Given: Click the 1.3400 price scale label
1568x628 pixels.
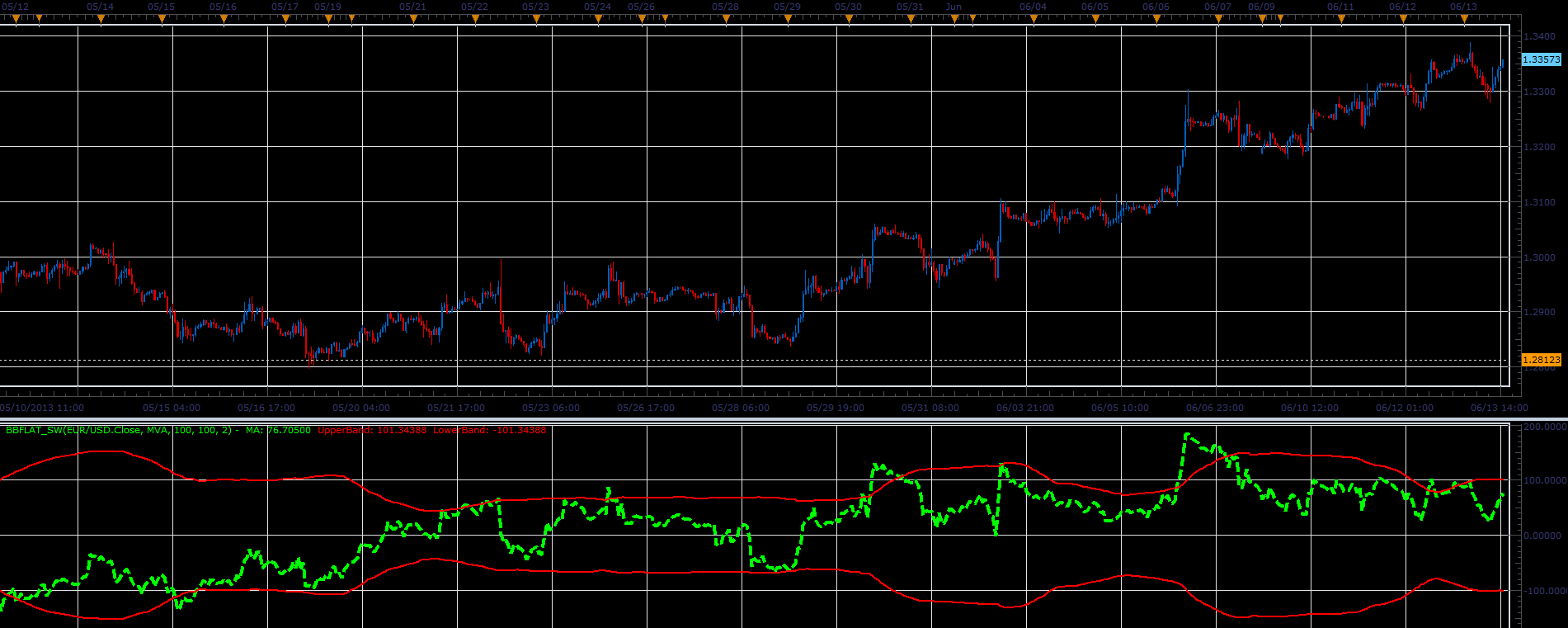Looking at the screenshot, I should 1539,36.
